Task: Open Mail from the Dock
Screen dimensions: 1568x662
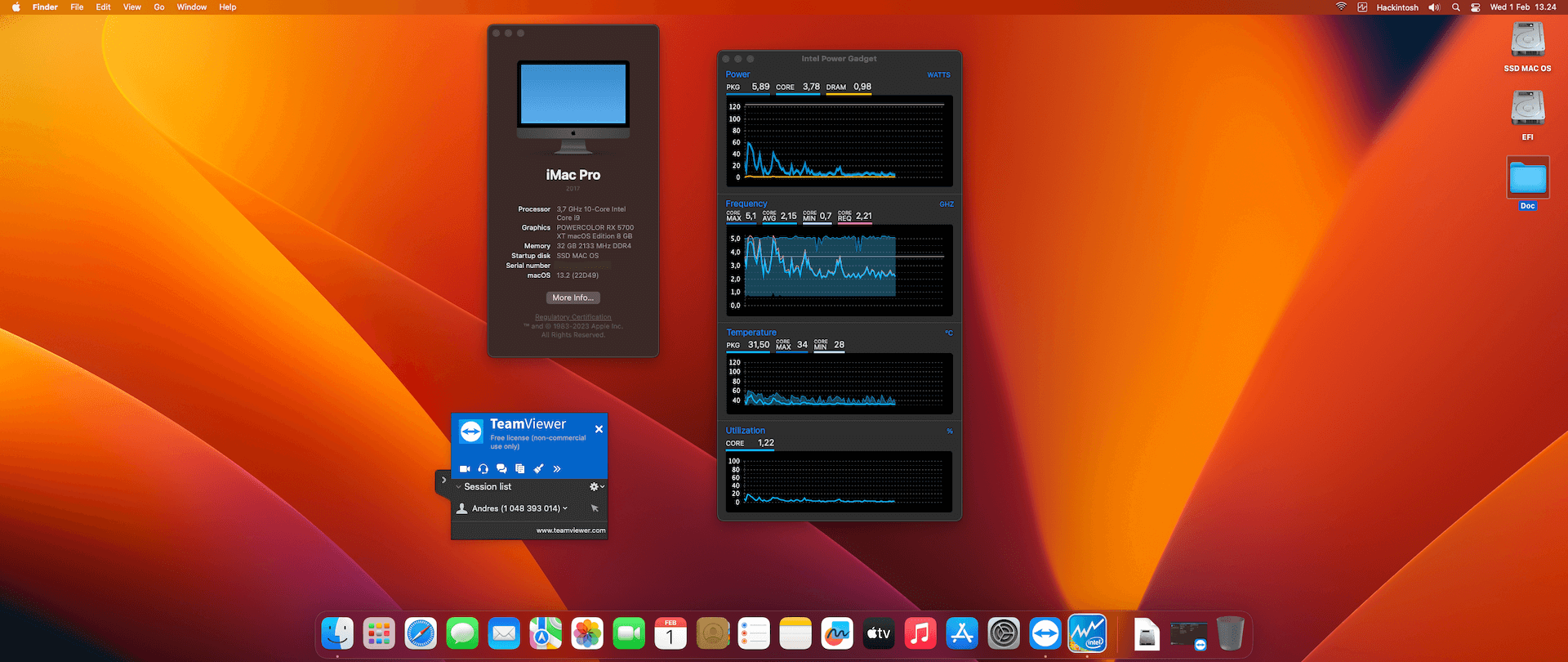Action: click(x=504, y=633)
